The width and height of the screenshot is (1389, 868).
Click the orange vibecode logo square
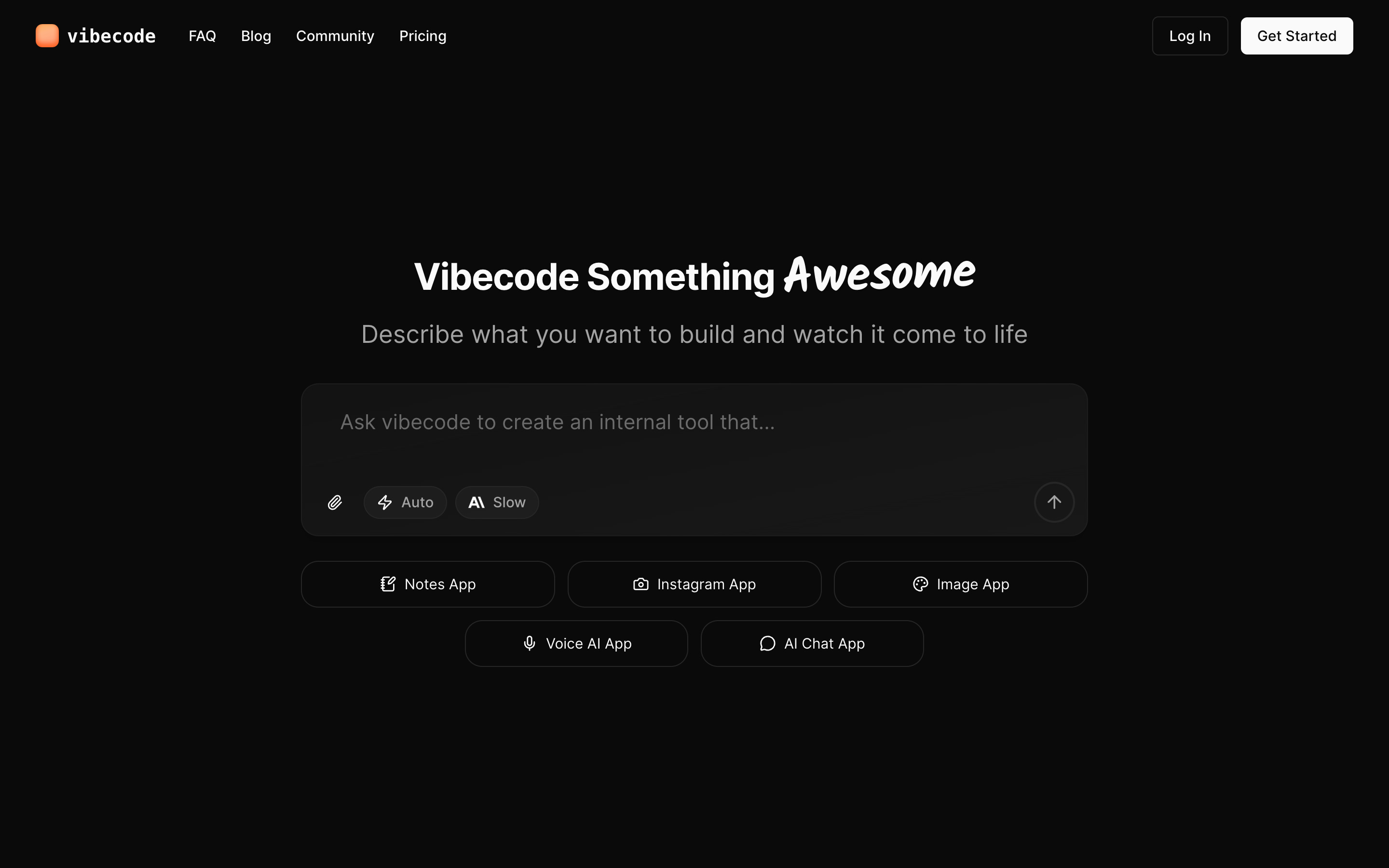[47, 36]
